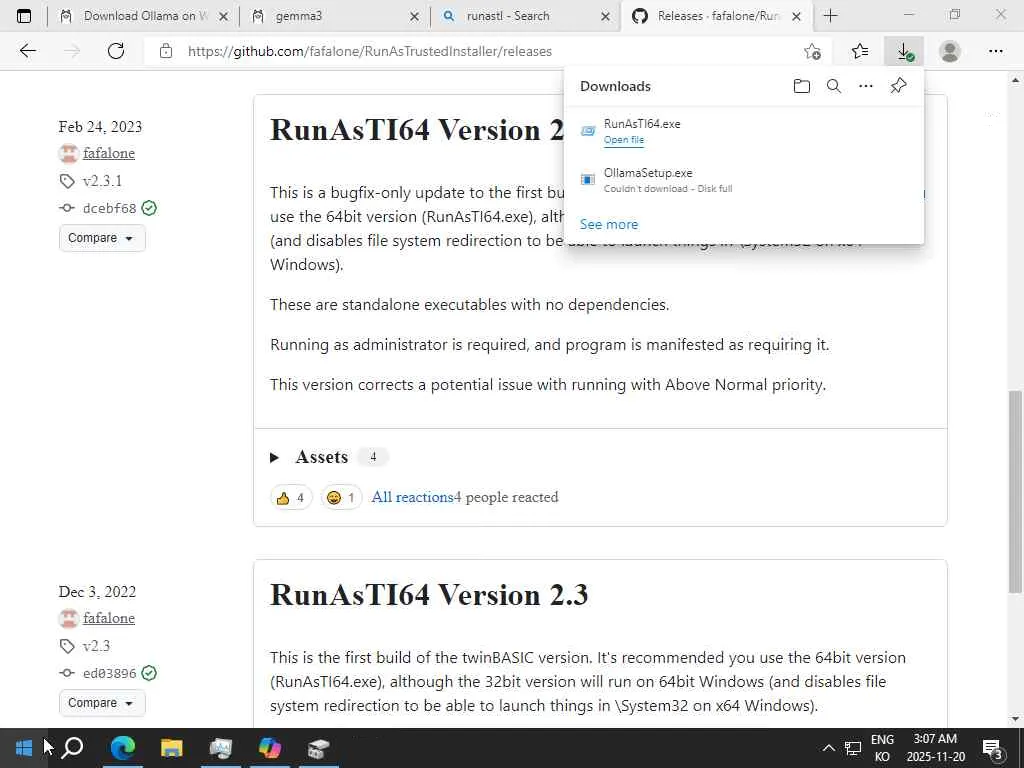This screenshot has width=1024, height=768.
Task: Expand the Assets 4 section
Action: coord(328,457)
